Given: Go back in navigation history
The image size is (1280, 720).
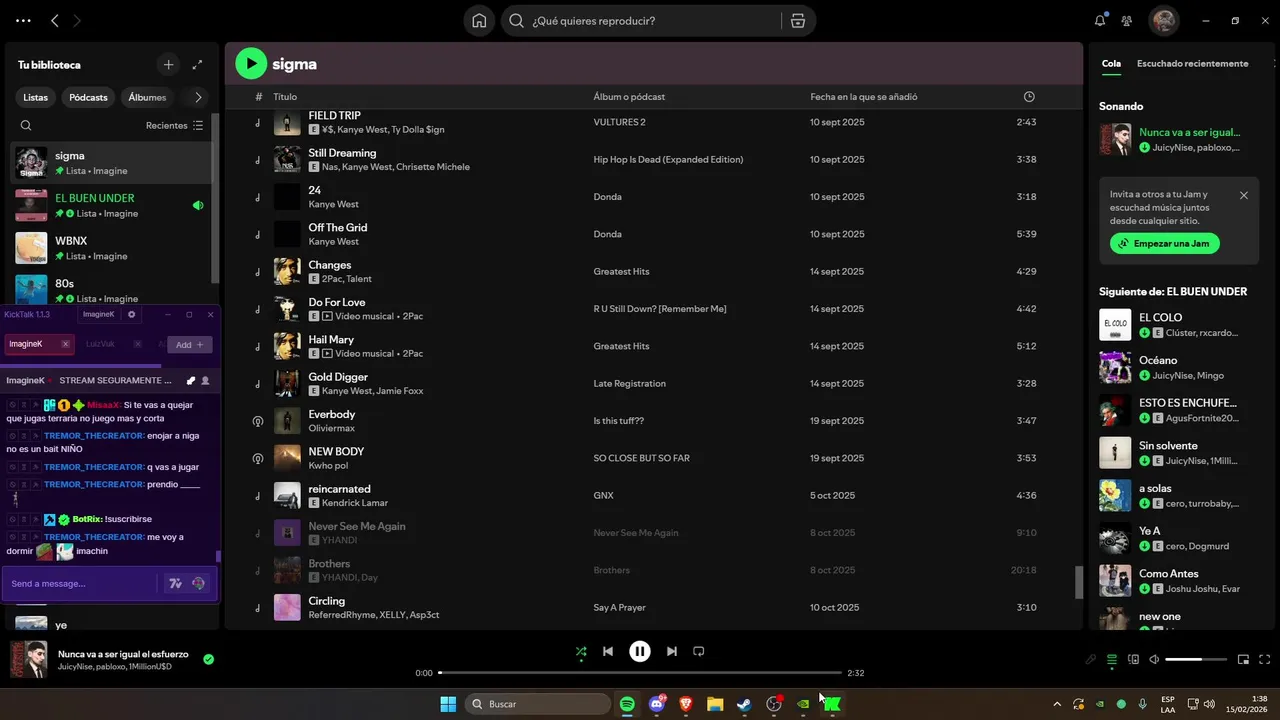Looking at the screenshot, I should [x=54, y=20].
